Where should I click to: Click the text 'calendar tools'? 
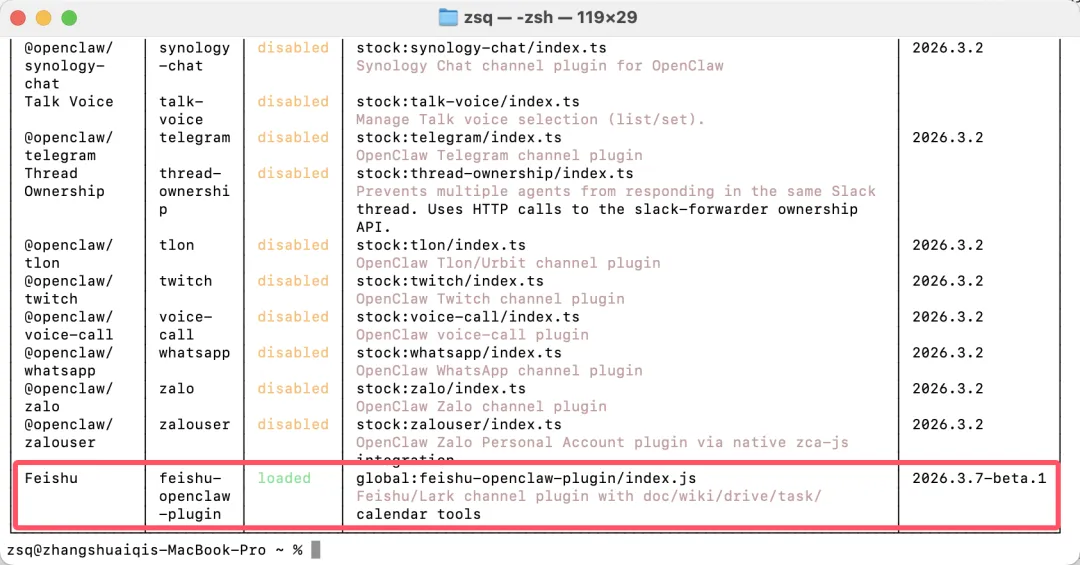pos(419,514)
